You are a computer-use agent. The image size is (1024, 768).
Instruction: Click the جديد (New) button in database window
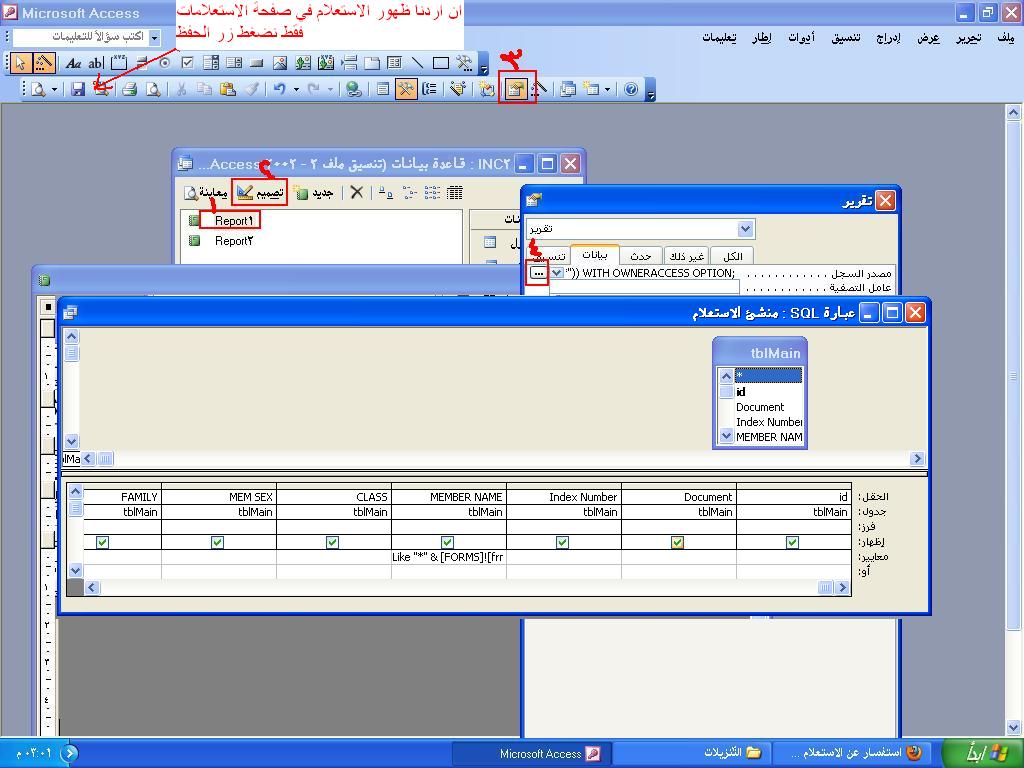tap(314, 193)
